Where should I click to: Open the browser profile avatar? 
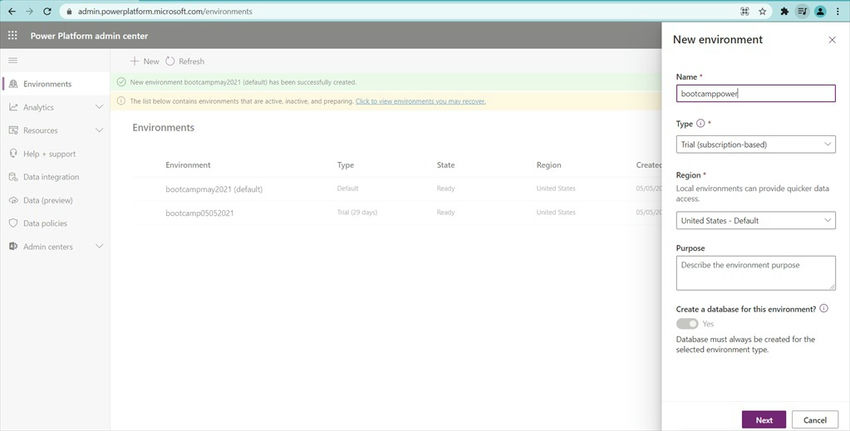[x=820, y=11]
